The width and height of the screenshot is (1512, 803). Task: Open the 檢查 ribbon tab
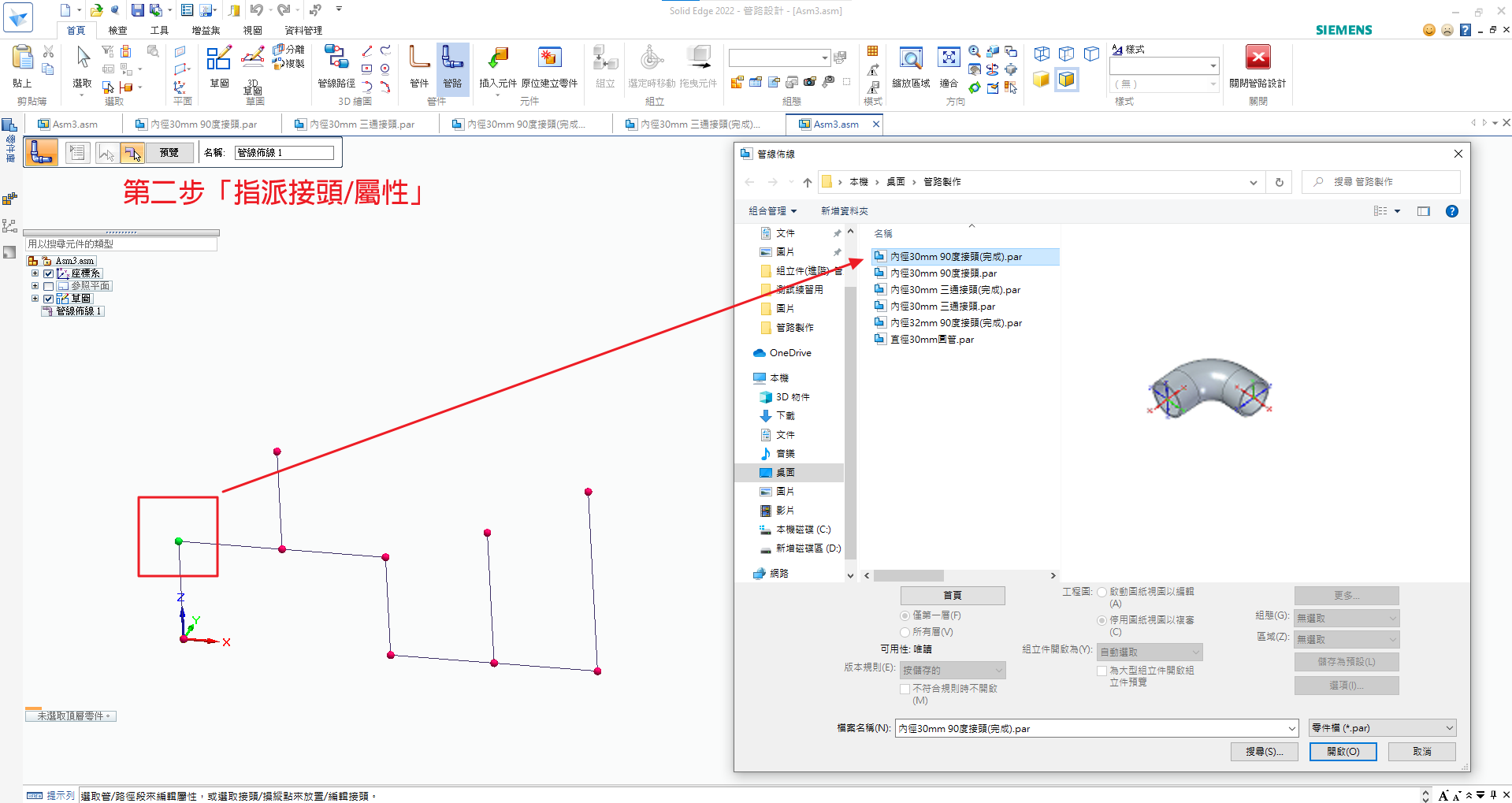click(x=117, y=31)
